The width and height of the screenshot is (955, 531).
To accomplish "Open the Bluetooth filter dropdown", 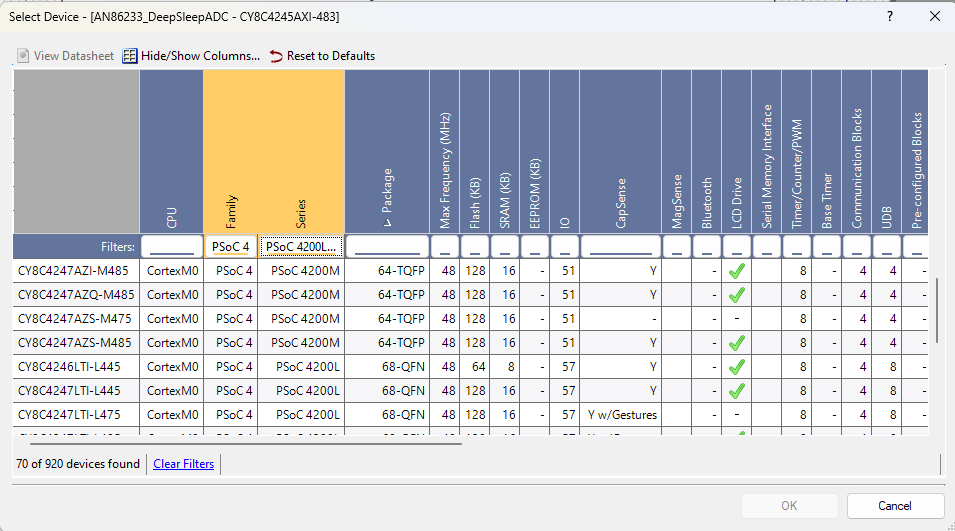I will (707, 247).
